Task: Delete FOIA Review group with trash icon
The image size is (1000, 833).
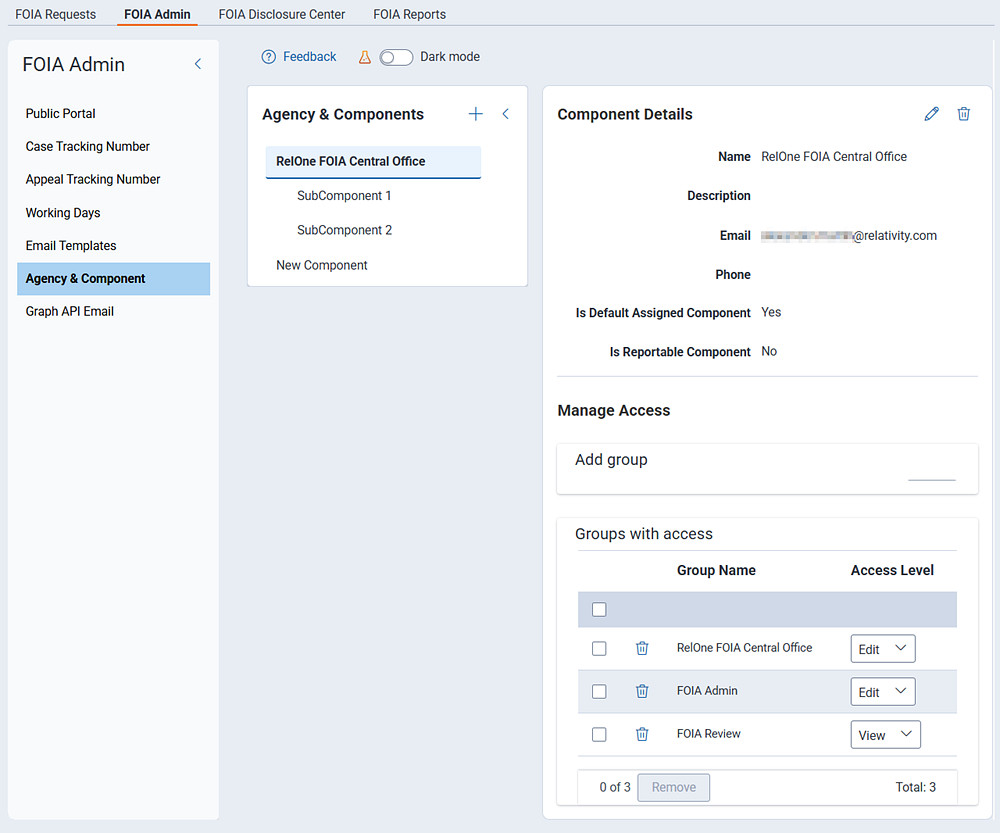Action: [642, 735]
